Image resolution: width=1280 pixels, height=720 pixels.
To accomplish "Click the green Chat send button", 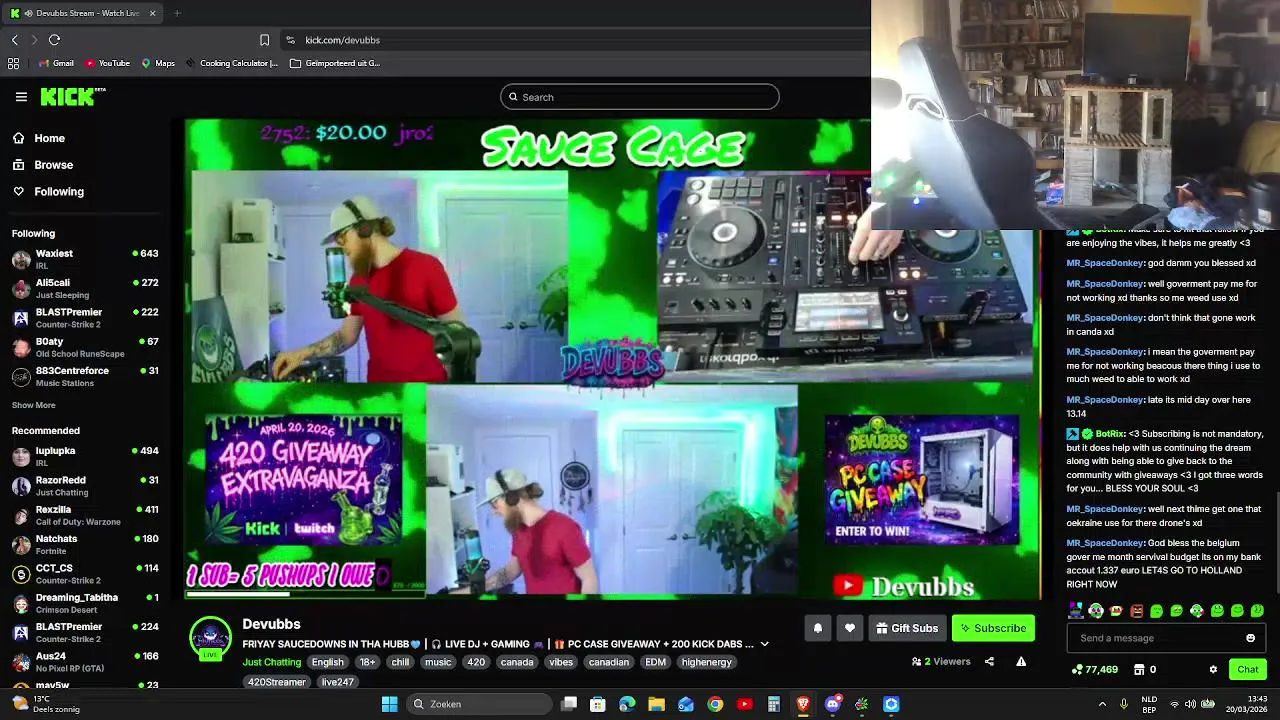I will [x=1248, y=669].
